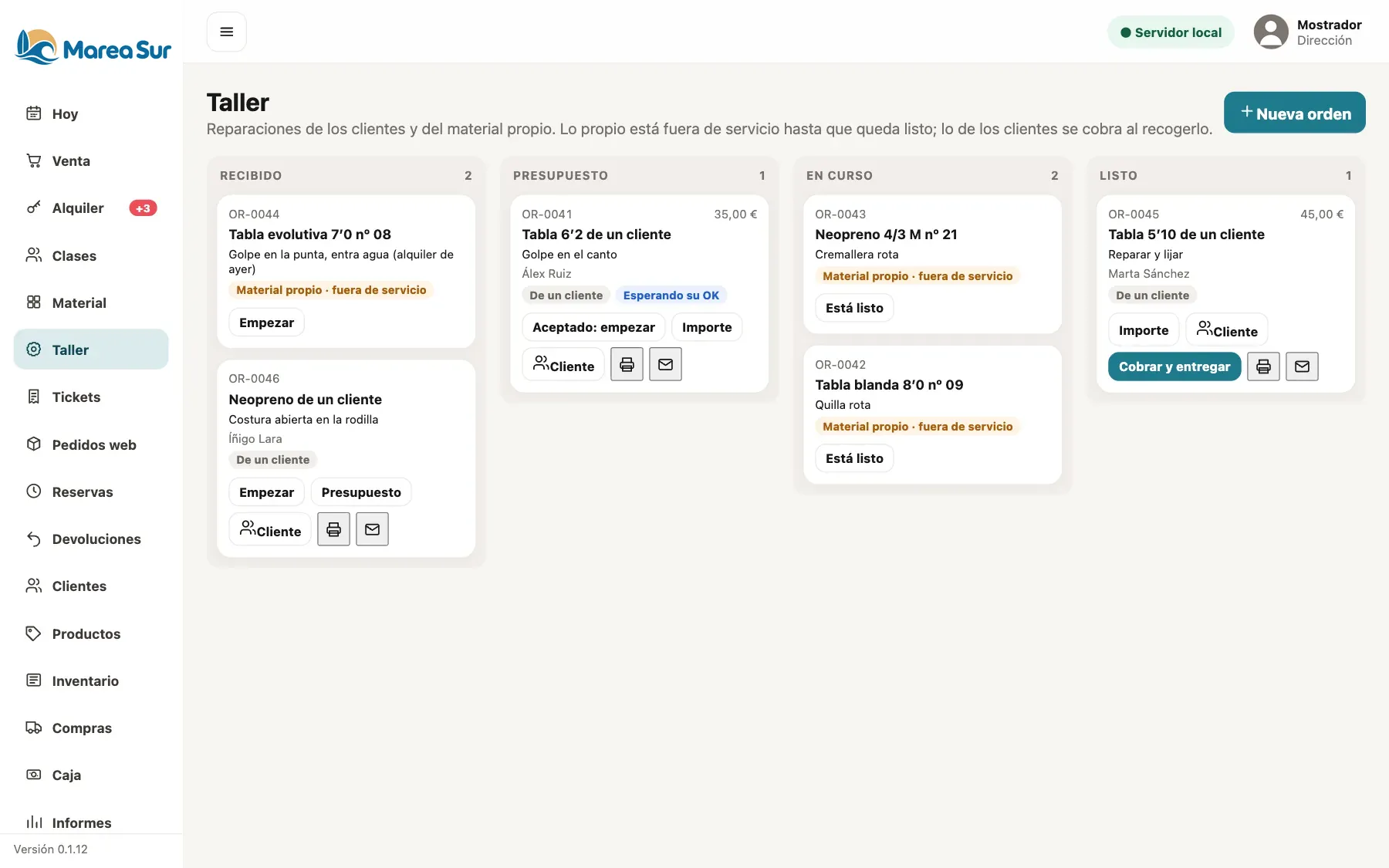This screenshot has height=868, width=1389.
Task: Navigate to Compras
Action: click(x=91, y=728)
